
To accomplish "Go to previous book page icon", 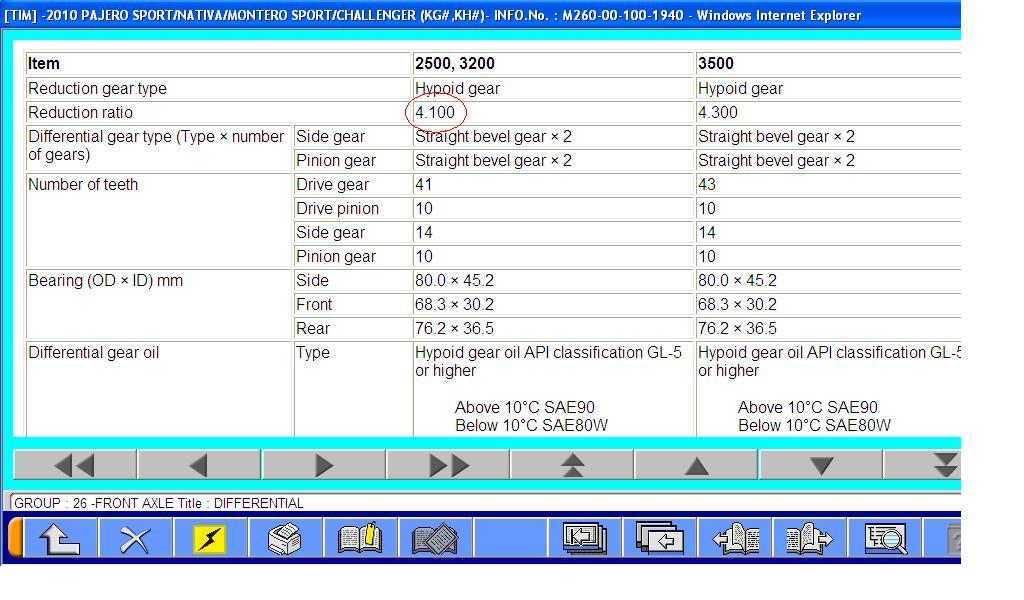I will (x=735, y=540).
